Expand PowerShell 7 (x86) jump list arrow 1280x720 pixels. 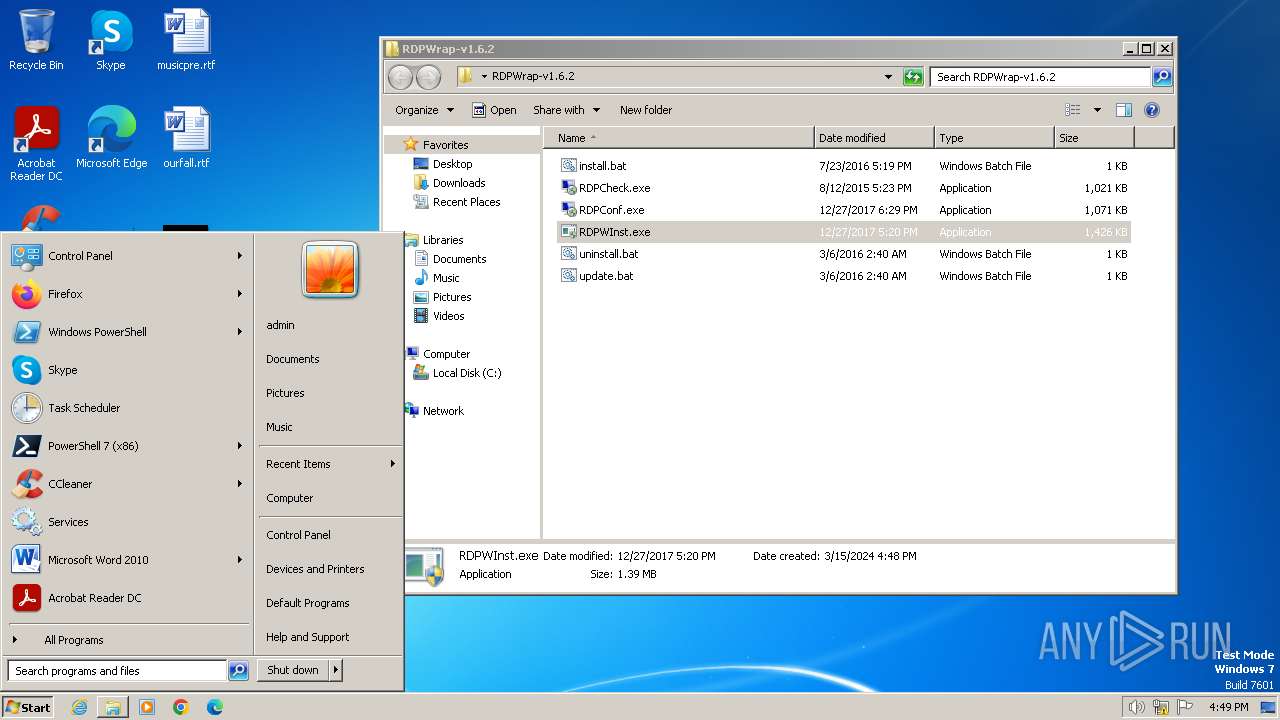click(x=240, y=446)
